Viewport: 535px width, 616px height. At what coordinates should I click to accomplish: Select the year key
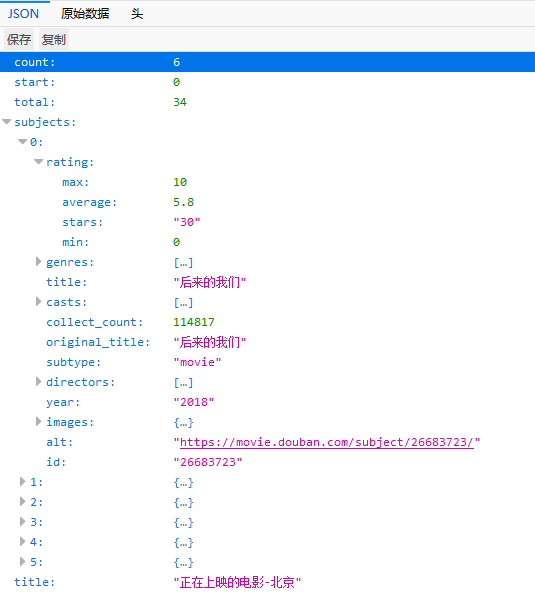(63, 402)
